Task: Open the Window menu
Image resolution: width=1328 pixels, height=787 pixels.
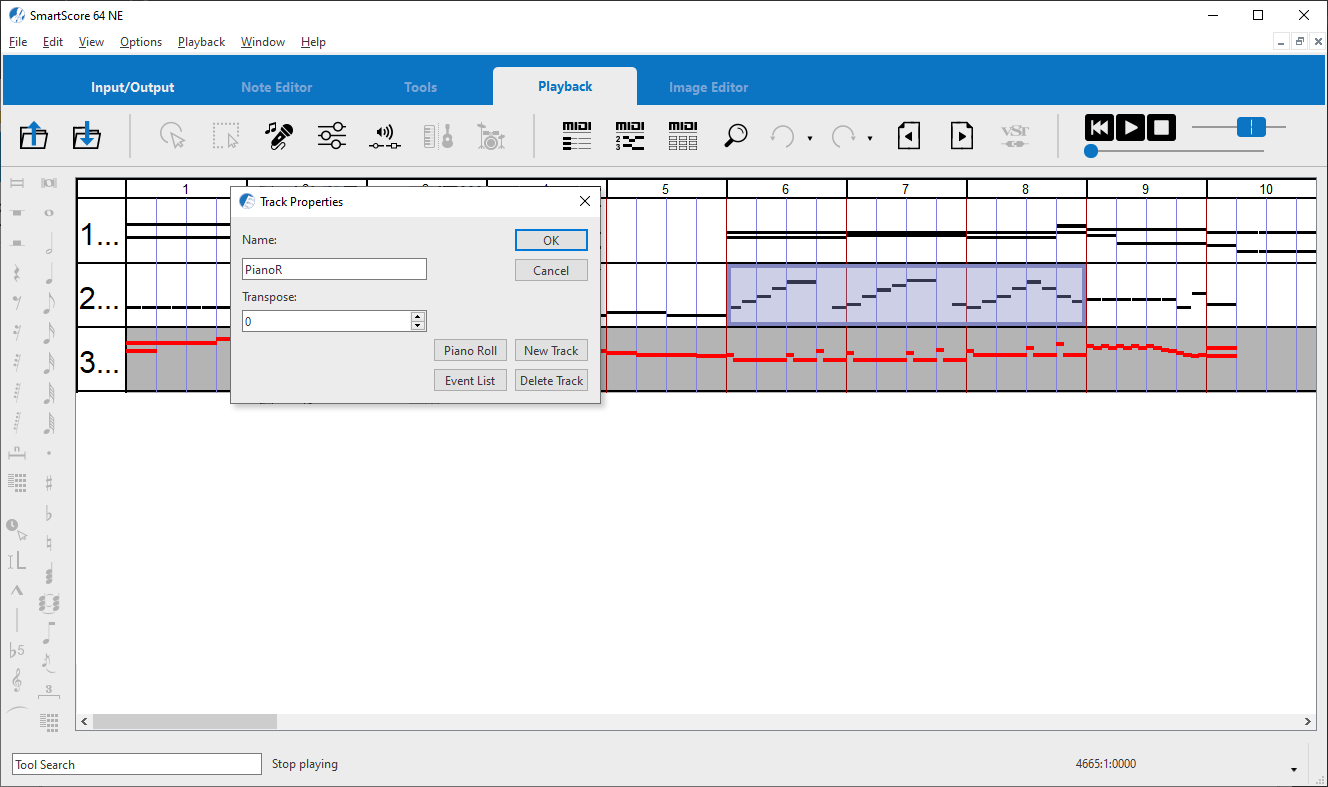Action: (x=263, y=42)
